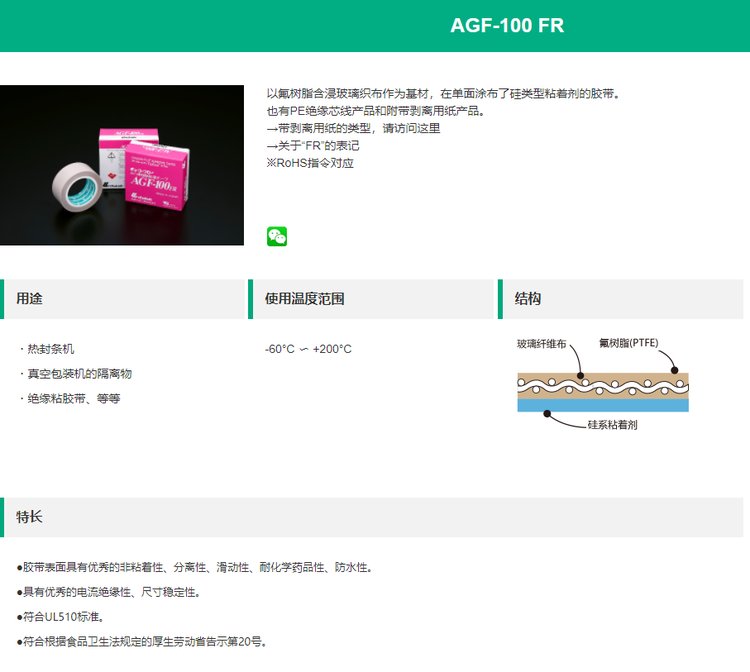Open the AGF-100 FR product photo
The image size is (750, 672).
[x=122, y=165]
